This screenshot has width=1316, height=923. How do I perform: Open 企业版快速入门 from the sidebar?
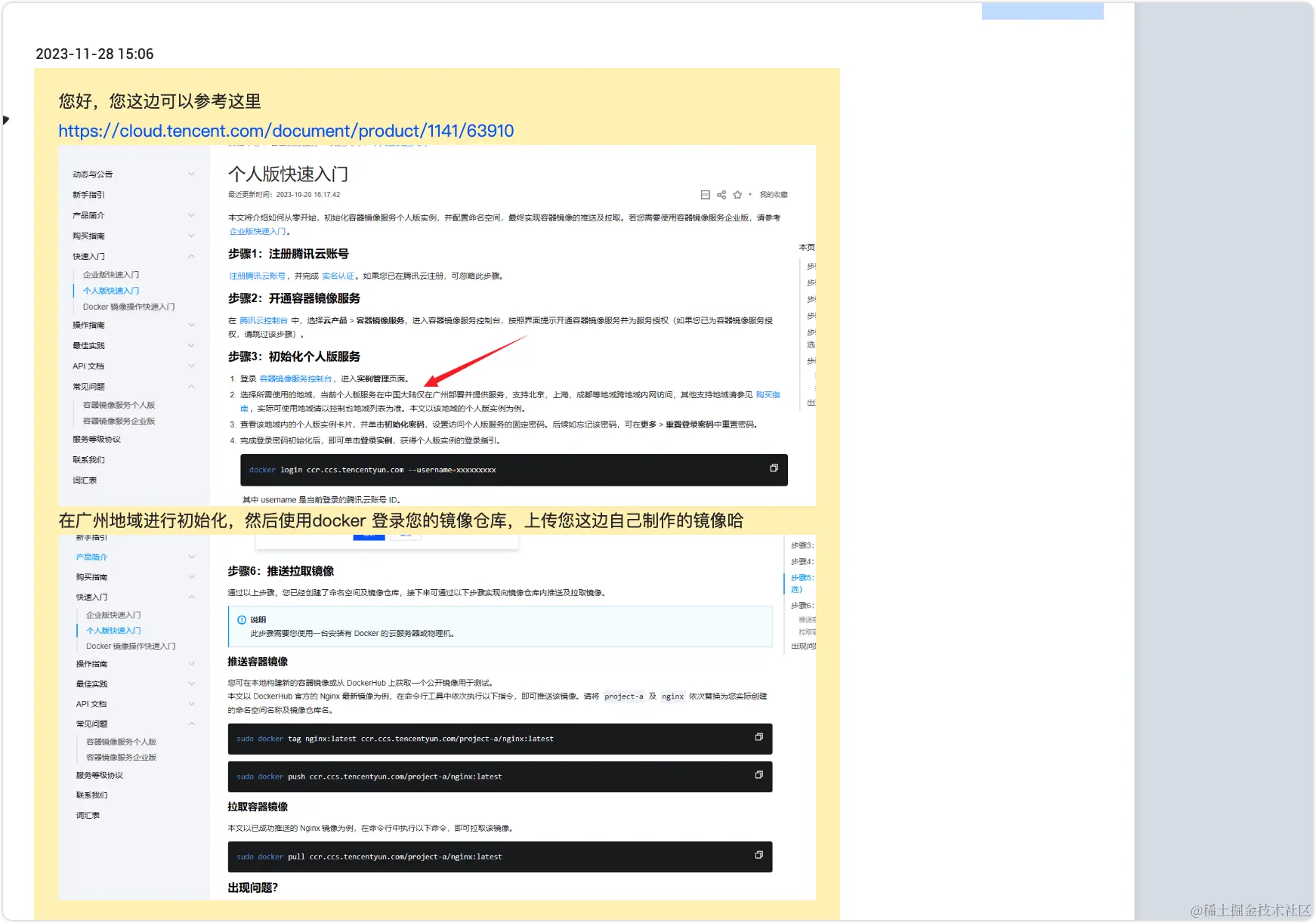(x=111, y=273)
